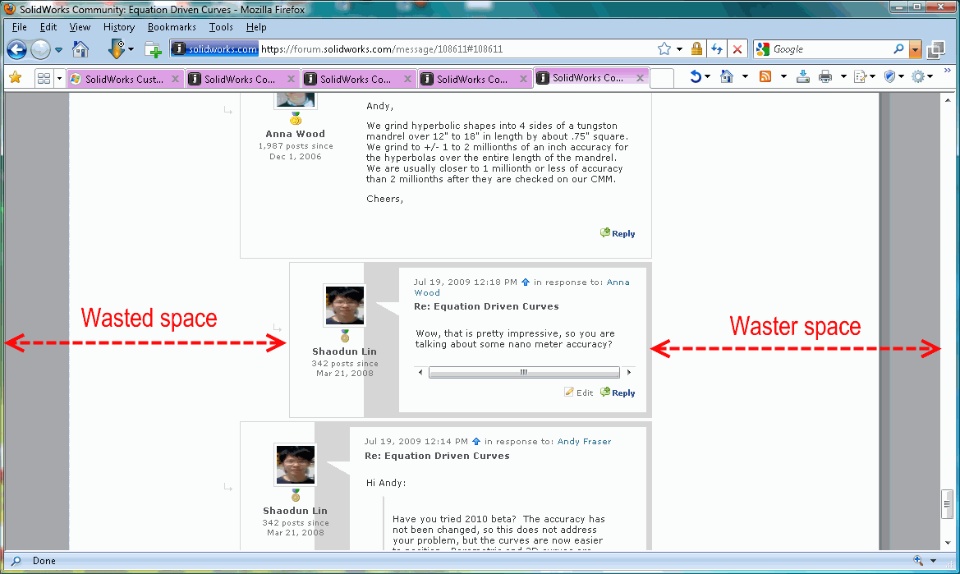The width and height of the screenshot is (960, 574).
Task: Open the Edit menu
Action: click(48, 27)
